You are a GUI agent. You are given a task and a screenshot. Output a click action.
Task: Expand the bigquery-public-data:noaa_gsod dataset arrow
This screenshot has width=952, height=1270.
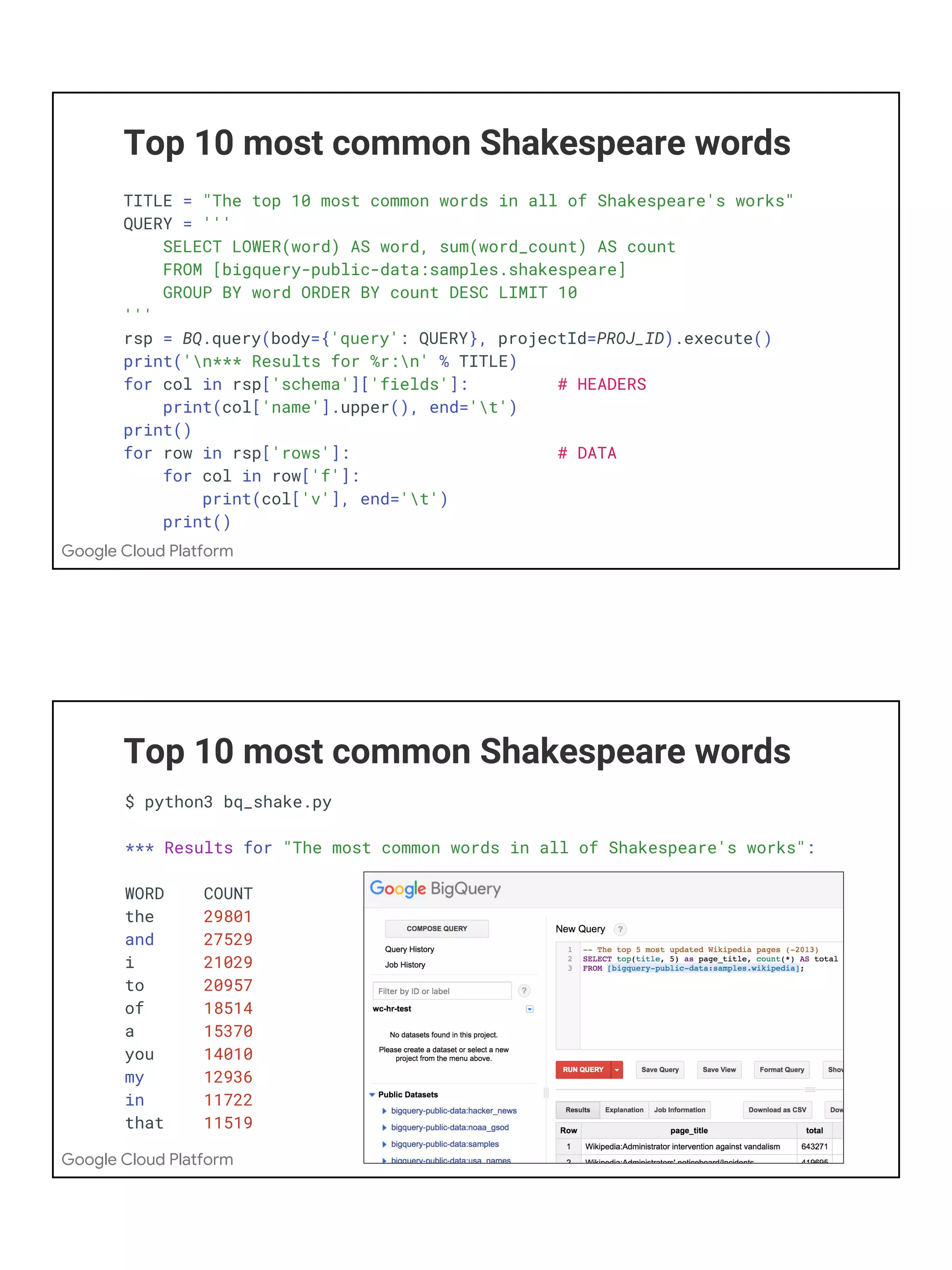coord(384,1128)
